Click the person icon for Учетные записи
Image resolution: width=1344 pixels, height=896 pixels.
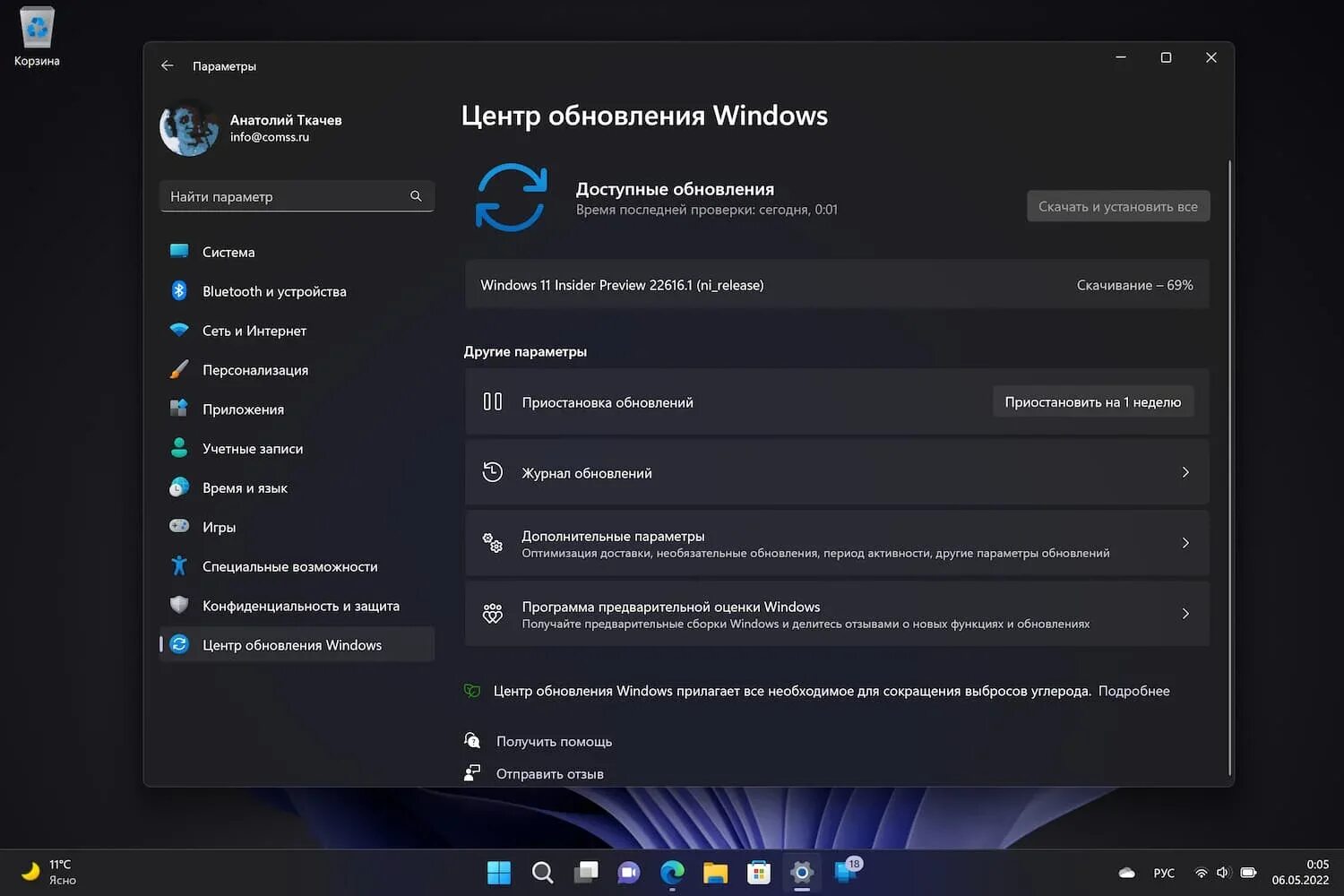179,448
